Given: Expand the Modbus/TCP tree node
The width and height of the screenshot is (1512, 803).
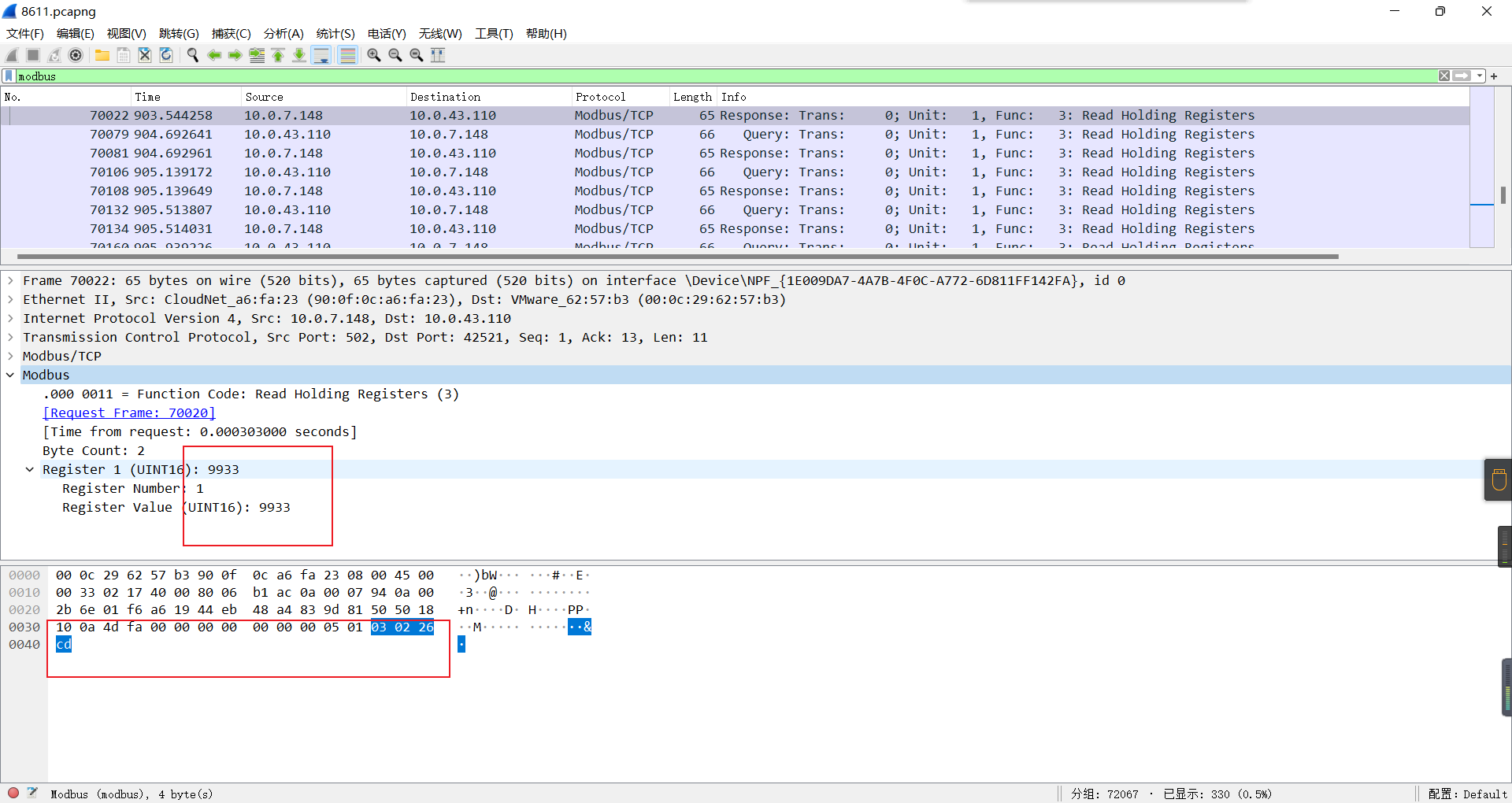Looking at the screenshot, I should [10, 356].
